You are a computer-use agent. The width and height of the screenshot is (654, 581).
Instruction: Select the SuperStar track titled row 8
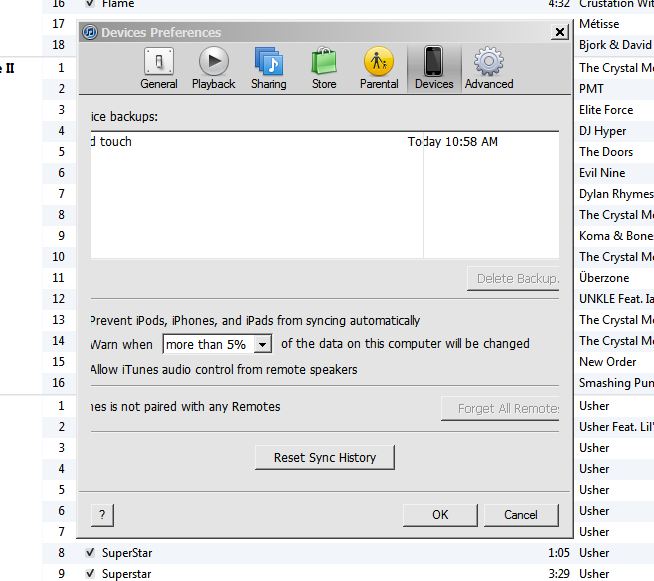[x=127, y=553]
